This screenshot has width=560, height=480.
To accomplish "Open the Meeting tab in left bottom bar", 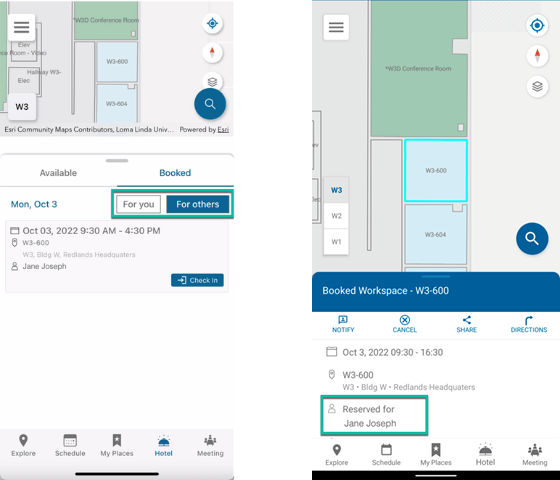I will point(210,445).
